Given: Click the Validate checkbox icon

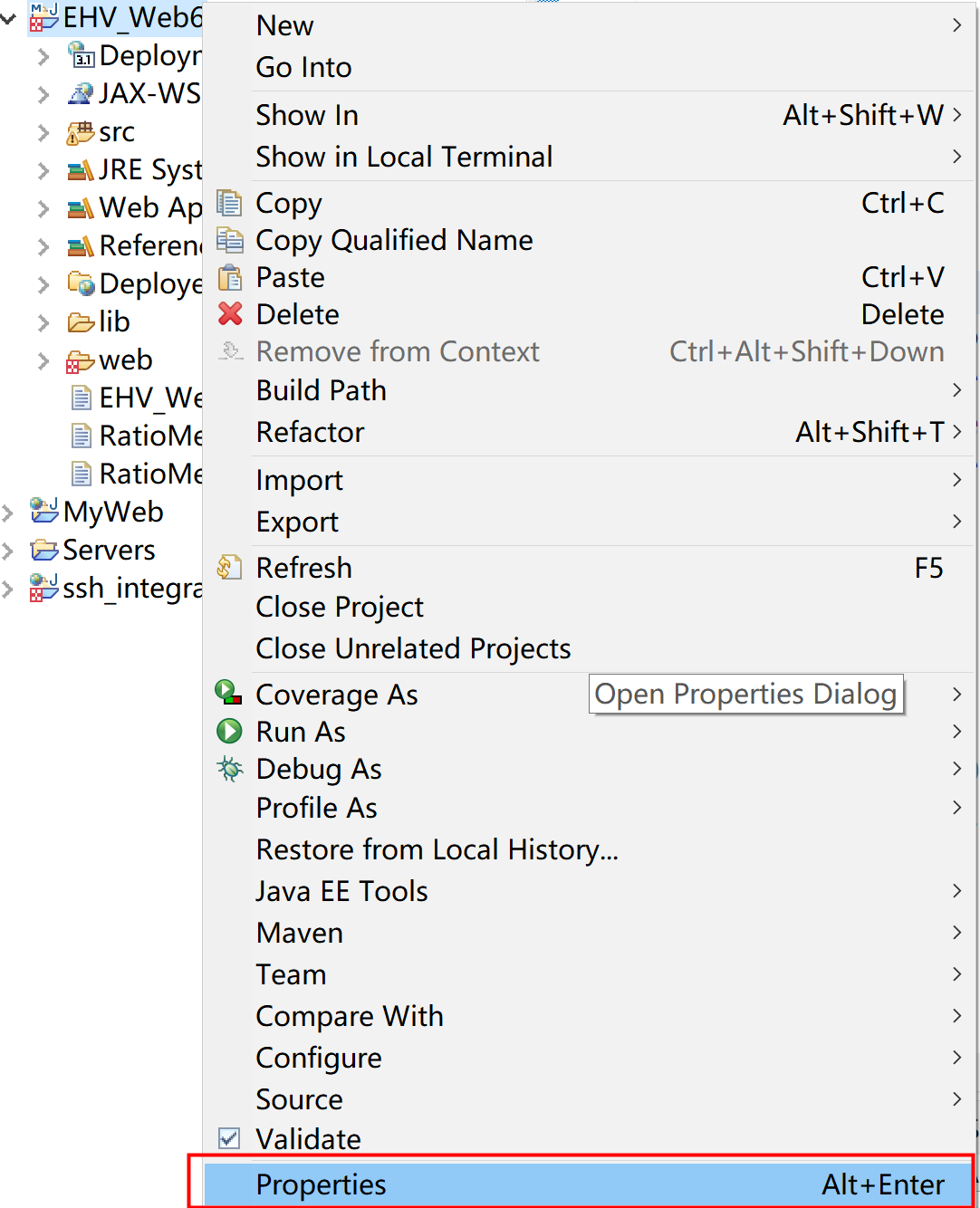Looking at the screenshot, I should click(x=229, y=1138).
